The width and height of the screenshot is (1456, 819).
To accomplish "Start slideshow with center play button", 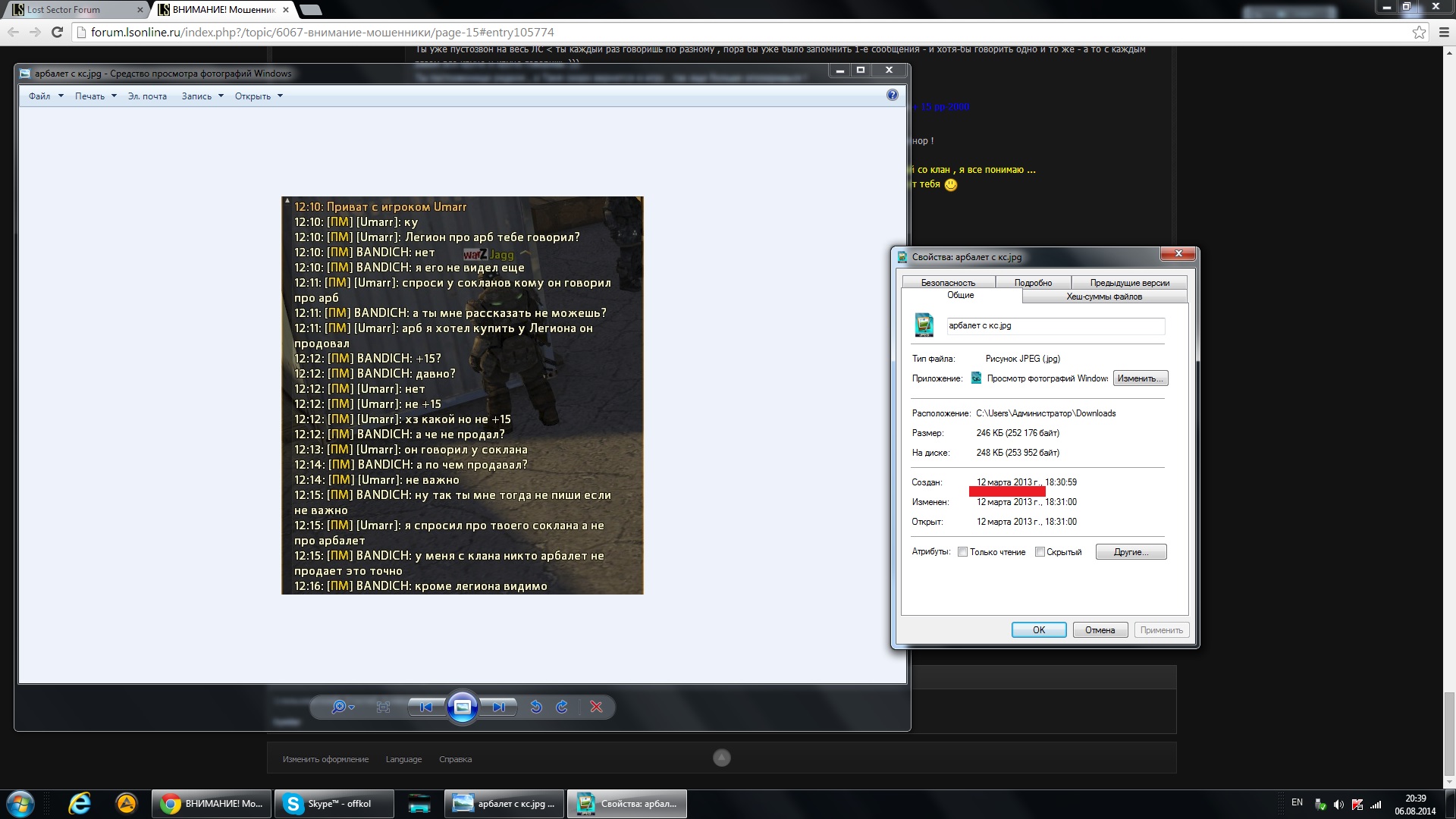I will tap(463, 707).
